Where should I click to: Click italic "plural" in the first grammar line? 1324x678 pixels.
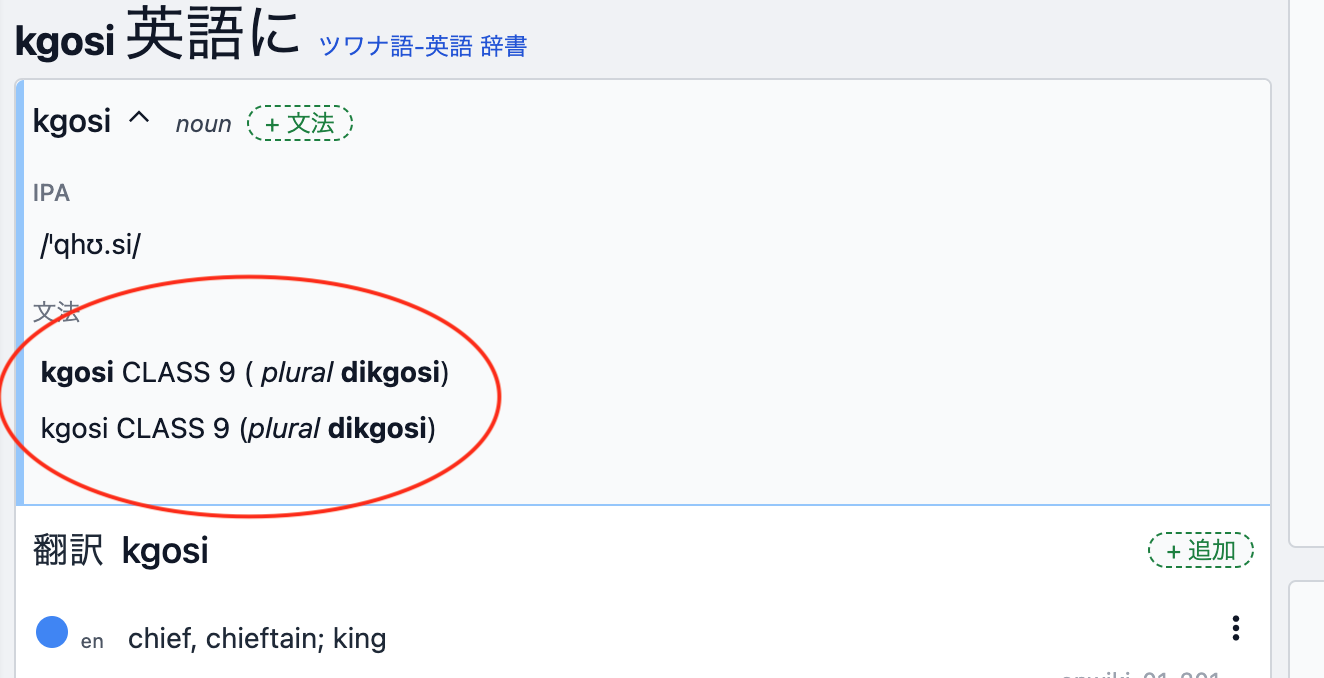(x=297, y=374)
